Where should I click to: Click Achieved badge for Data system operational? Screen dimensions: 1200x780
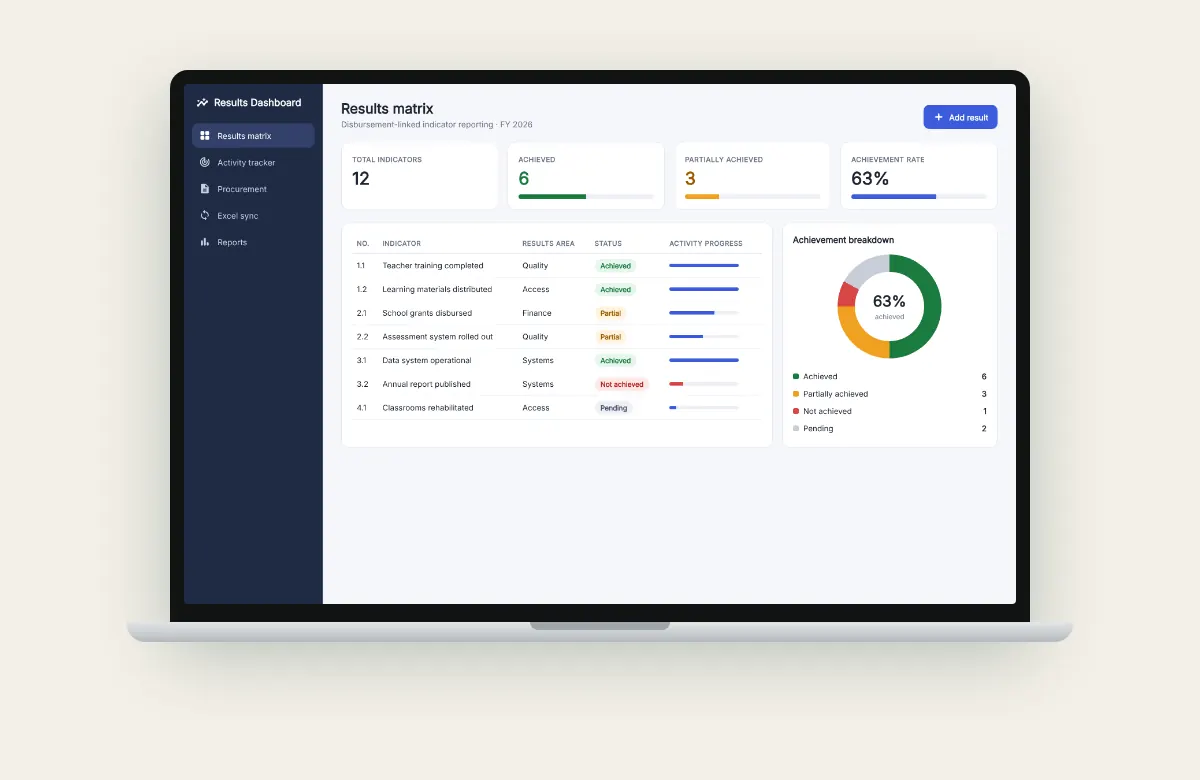(615, 360)
